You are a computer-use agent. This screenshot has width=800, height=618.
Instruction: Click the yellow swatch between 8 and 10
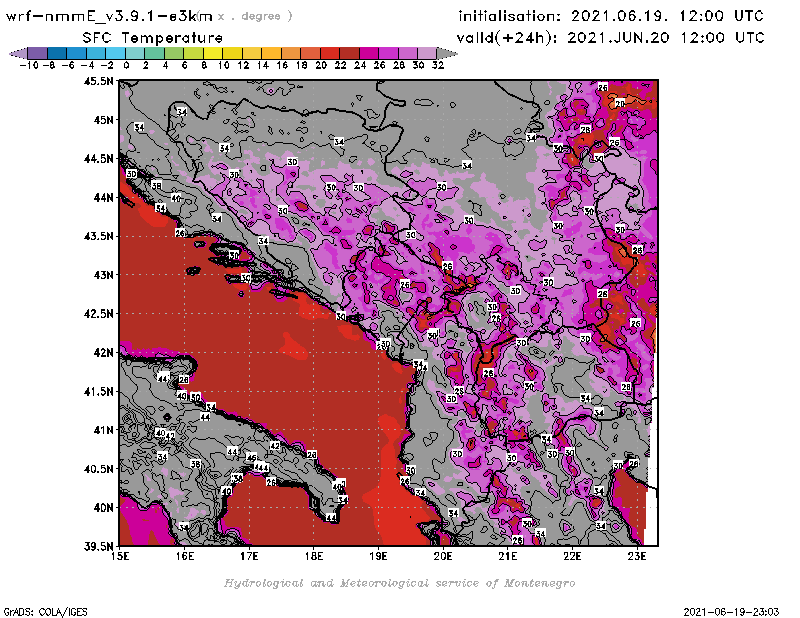pyautogui.click(x=214, y=53)
